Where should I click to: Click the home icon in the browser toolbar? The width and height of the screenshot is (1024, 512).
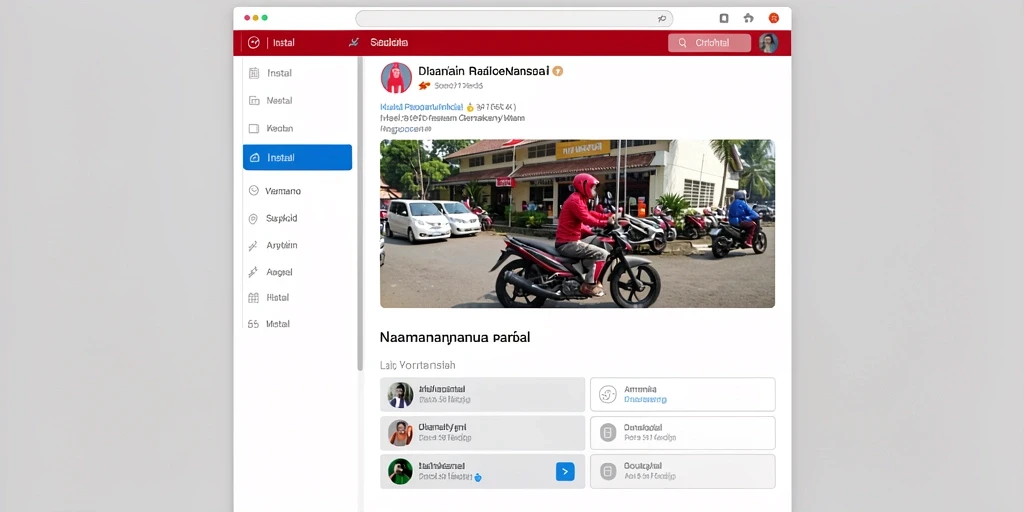[748, 18]
